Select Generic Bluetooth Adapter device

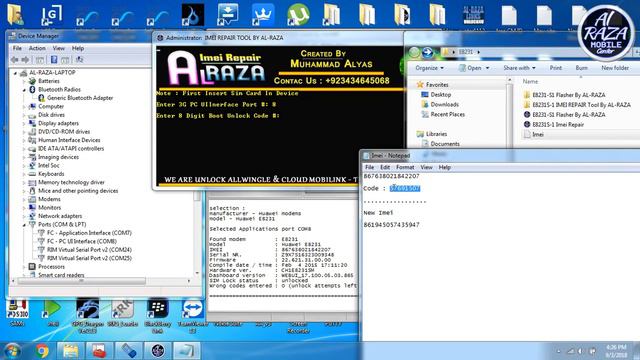pyautogui.click(x=80, y=98)
